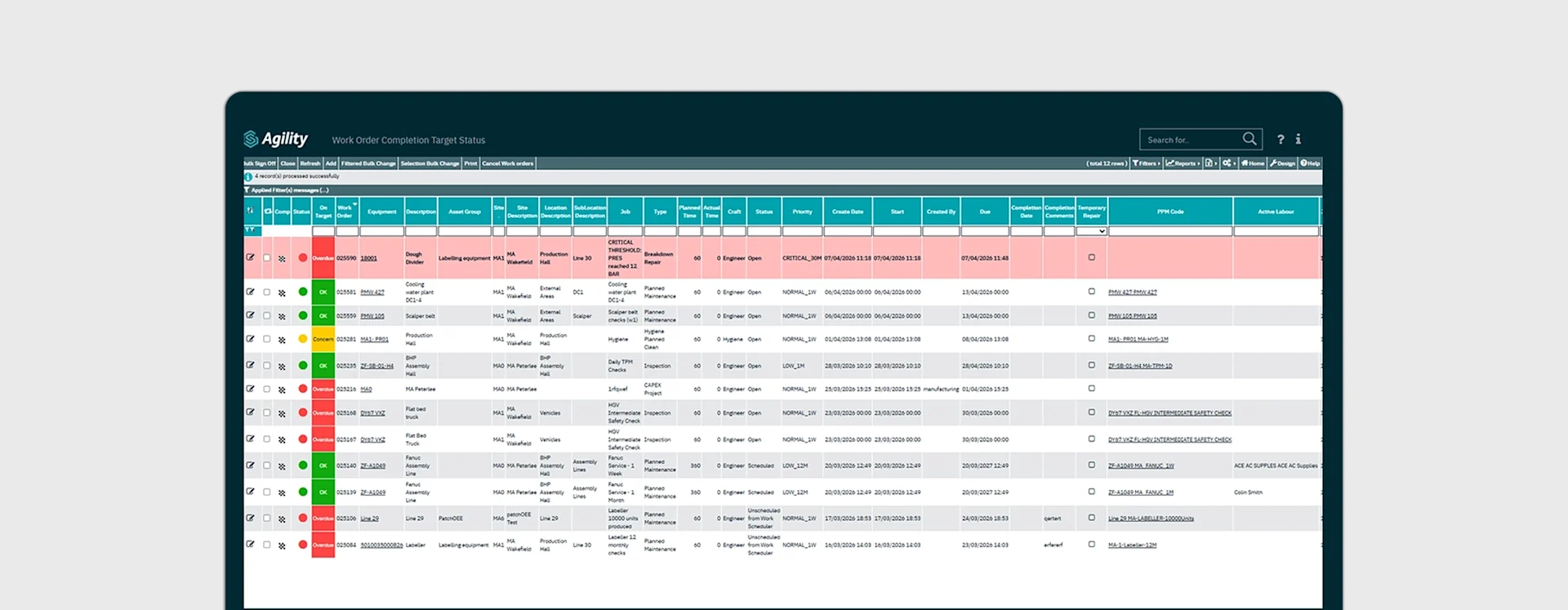This screenshot has height=610, width=1568.
Task: Click completion flag icon for order 025235
Action: coord(282,366)
